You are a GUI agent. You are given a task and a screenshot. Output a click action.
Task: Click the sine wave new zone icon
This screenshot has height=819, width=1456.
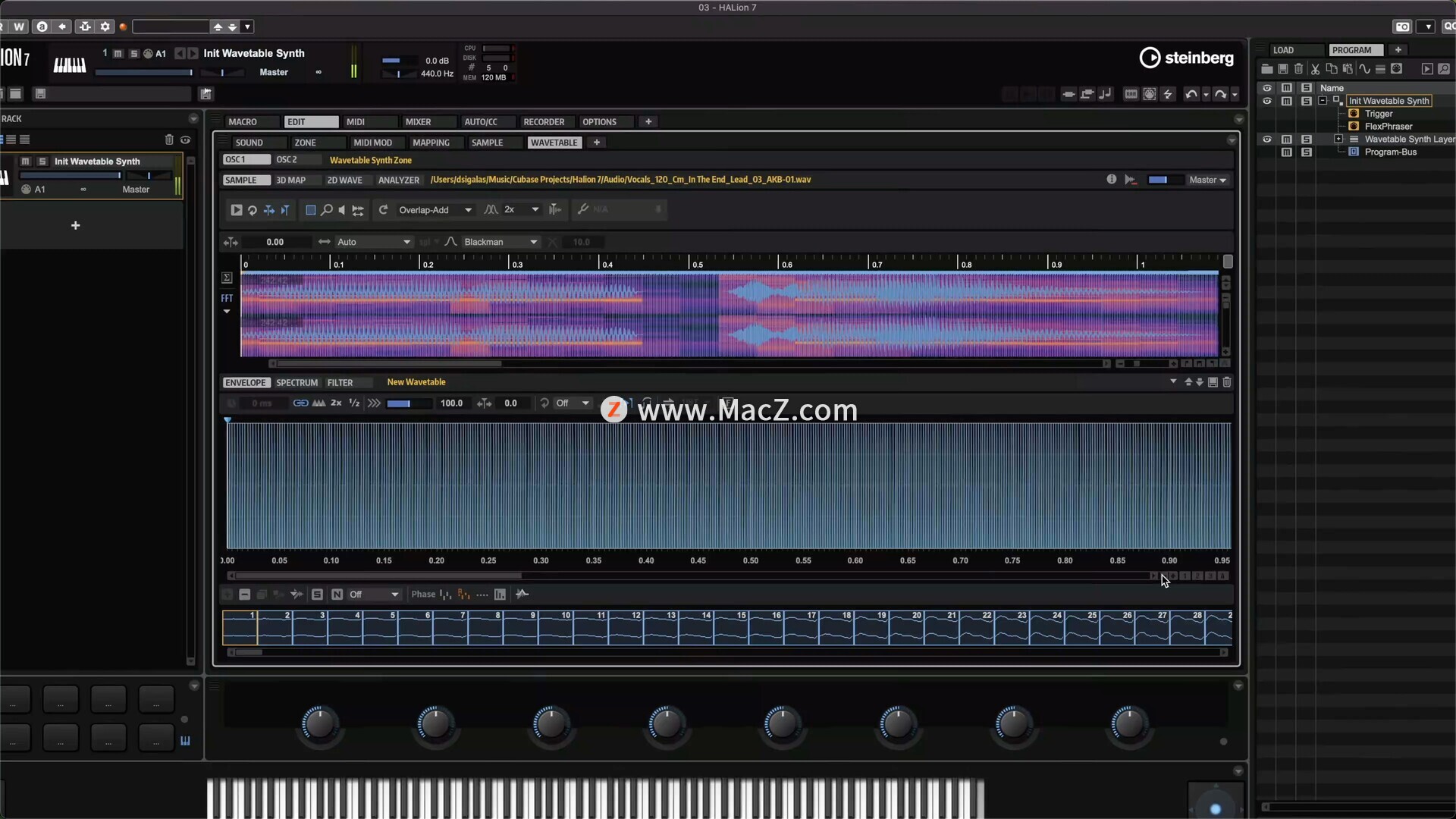(1364, 69)
